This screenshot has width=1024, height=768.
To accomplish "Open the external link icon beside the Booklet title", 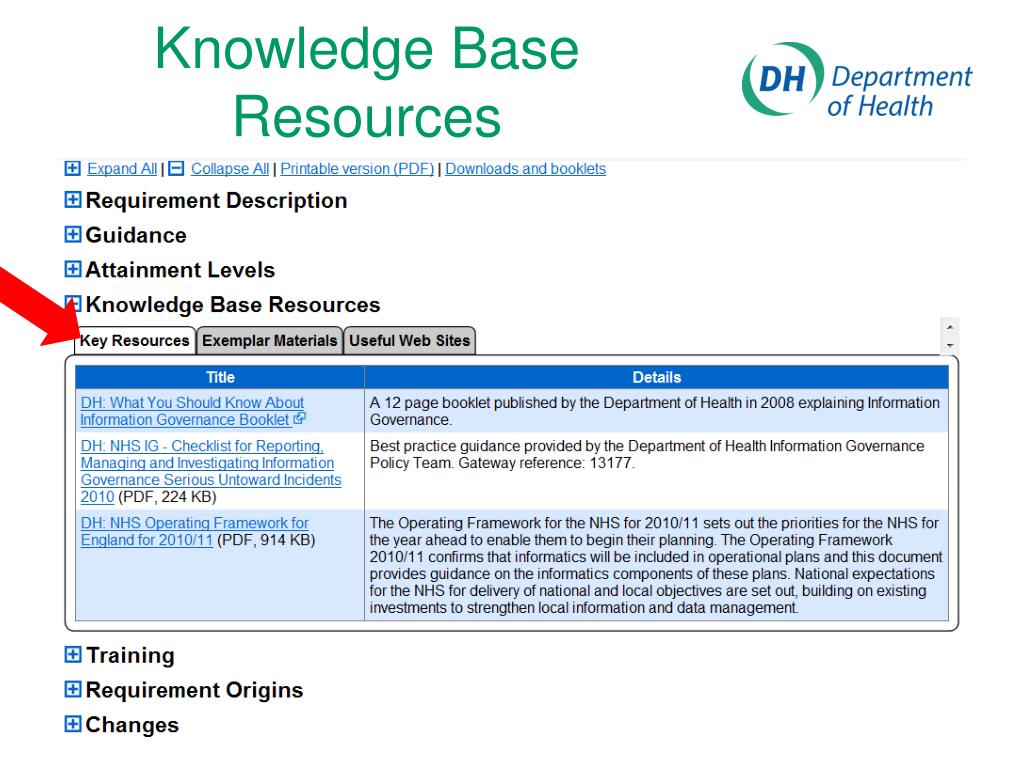I will (x=299, y=419).
